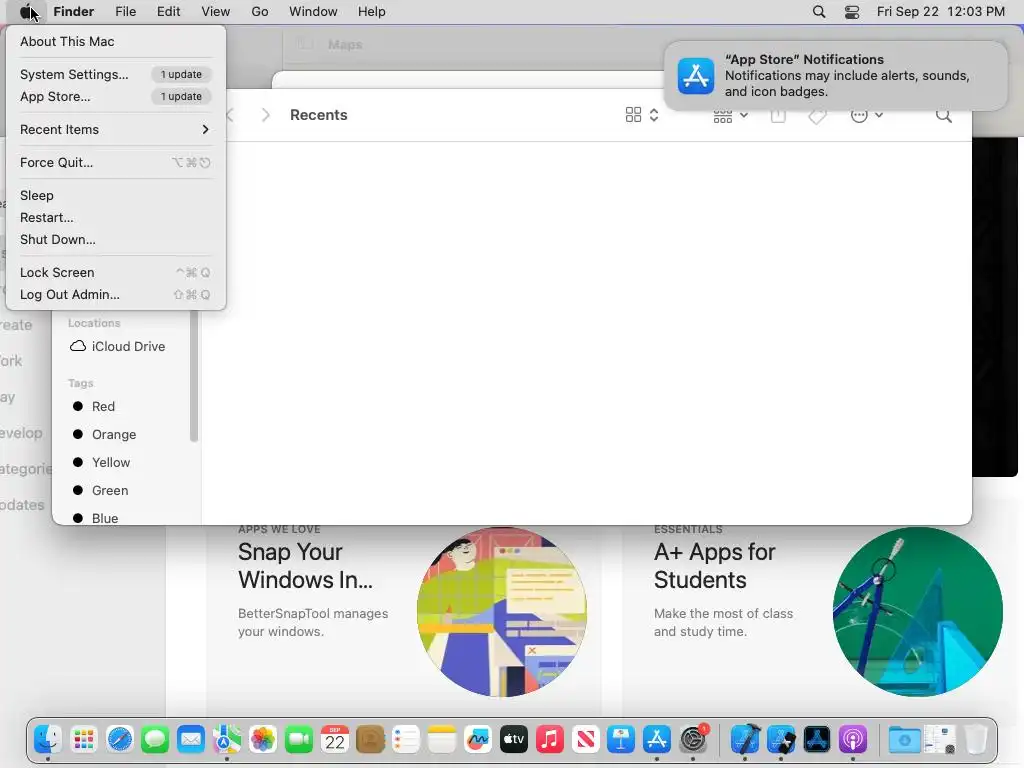Open App Store icon in the Dock
1024x768 pixels.
point(657,739)
